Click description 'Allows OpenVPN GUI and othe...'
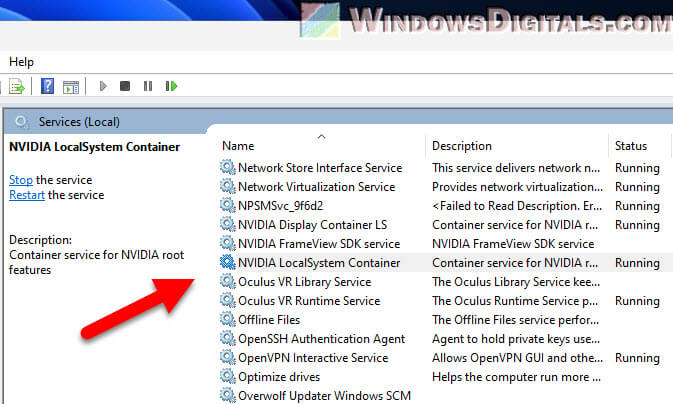Image resolution: width=673 pixels, height=404 pixels. (517, 358)
